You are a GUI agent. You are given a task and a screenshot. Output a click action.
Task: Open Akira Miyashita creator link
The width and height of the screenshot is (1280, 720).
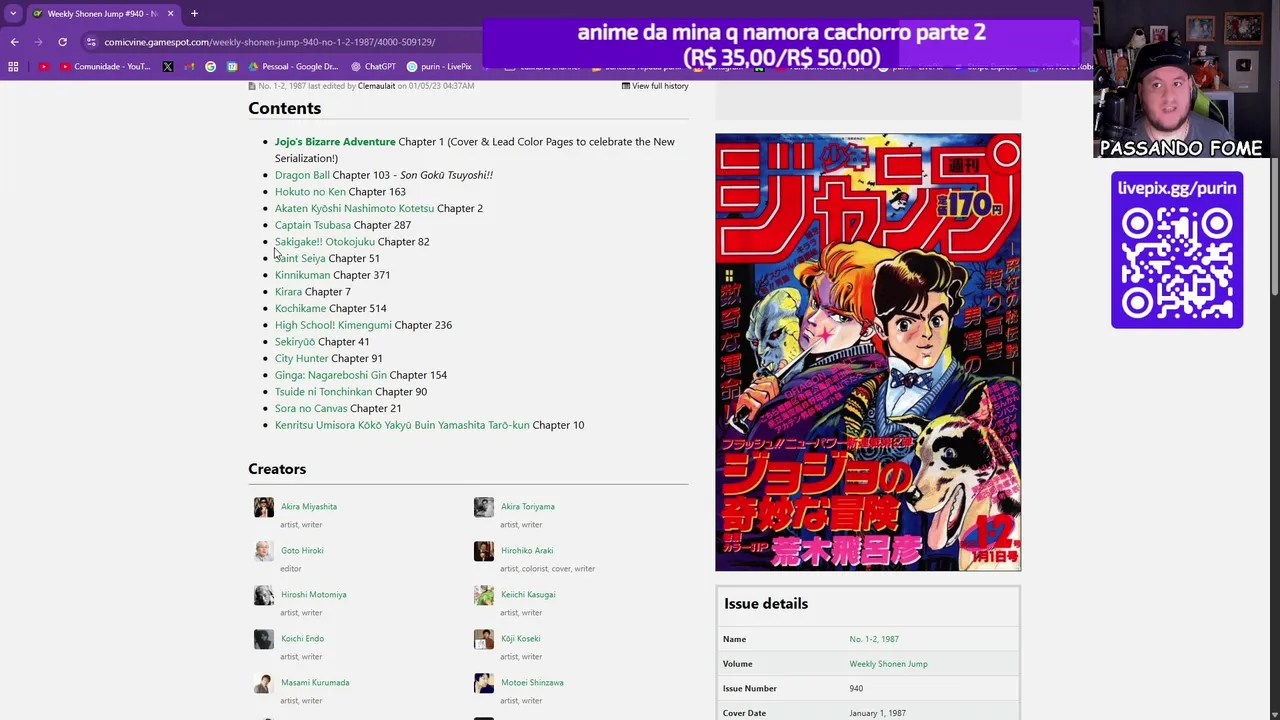[x=309, y=507]
